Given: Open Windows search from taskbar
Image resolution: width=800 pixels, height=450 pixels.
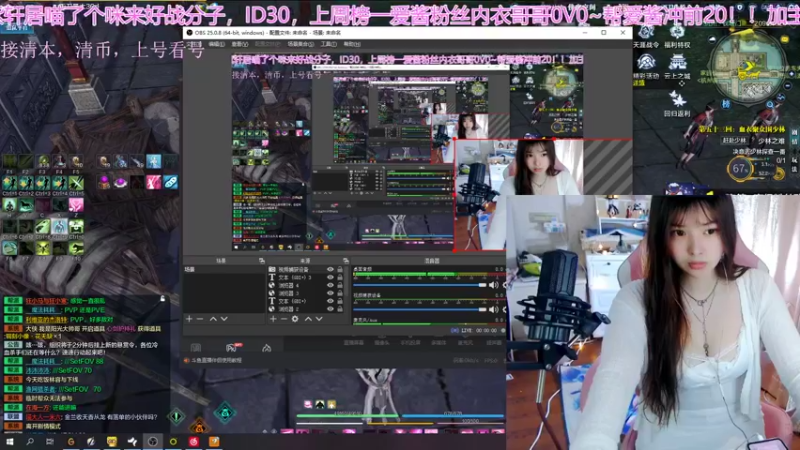Looking at the screenshot, I should tap(30, 441).
